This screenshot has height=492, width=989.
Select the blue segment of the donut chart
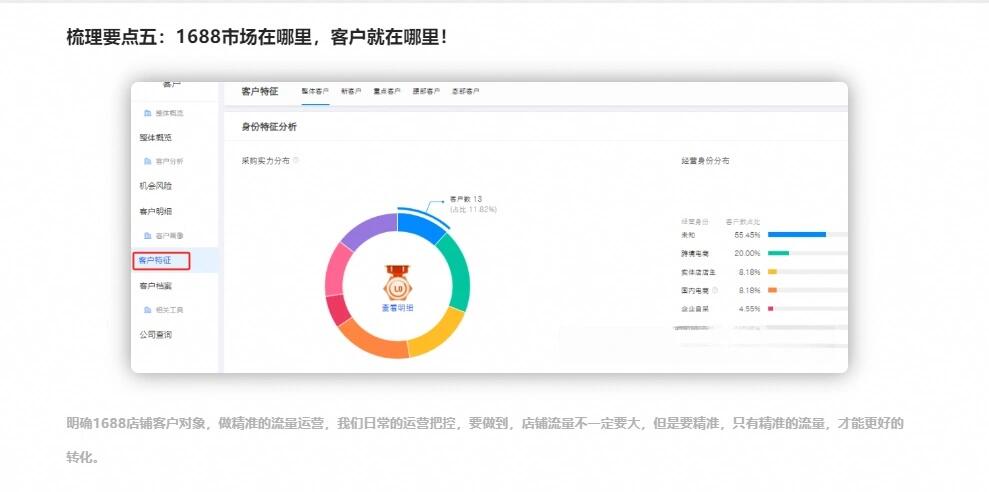(x=420, y=227)
